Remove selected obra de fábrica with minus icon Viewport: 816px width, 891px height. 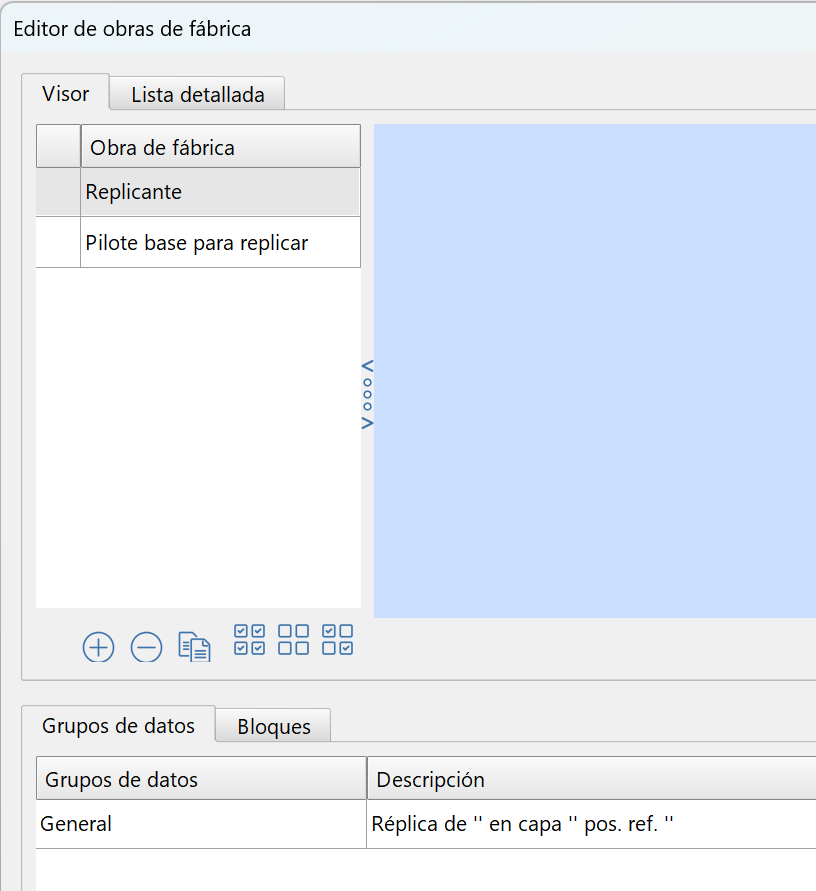pyautogui.click(x=146, y=647)
